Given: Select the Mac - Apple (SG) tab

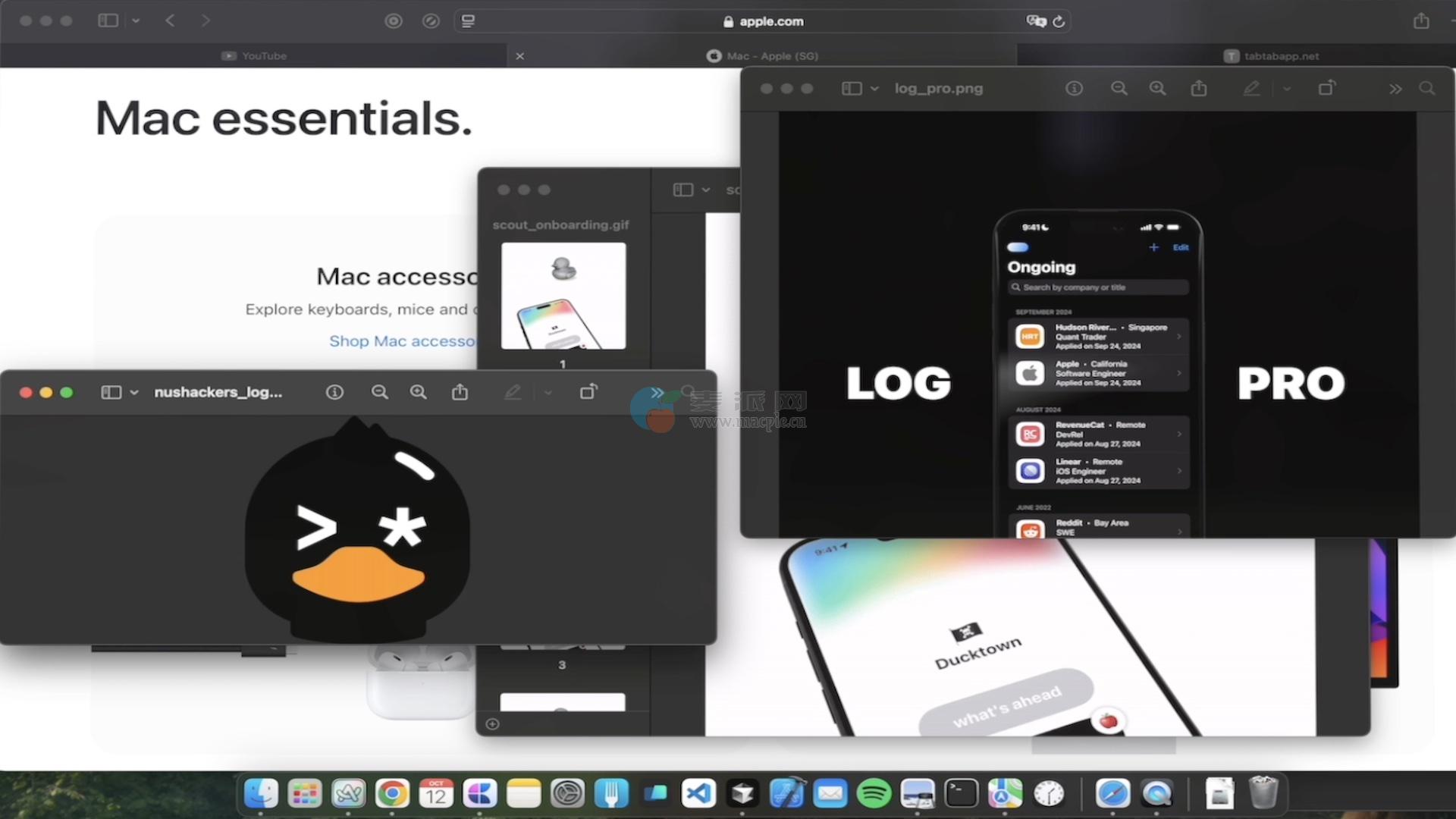Looking at the screenshot, I should (x=762, y=55).
